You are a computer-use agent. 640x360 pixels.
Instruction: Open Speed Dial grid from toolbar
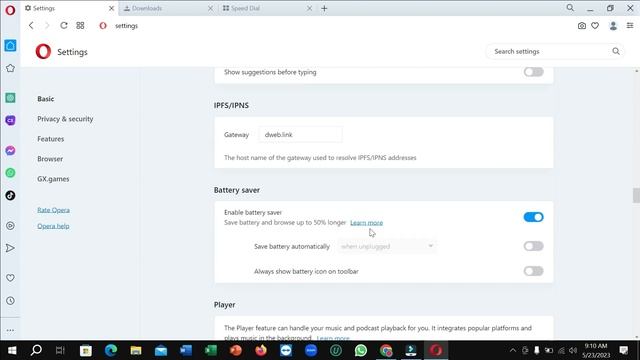80,25
